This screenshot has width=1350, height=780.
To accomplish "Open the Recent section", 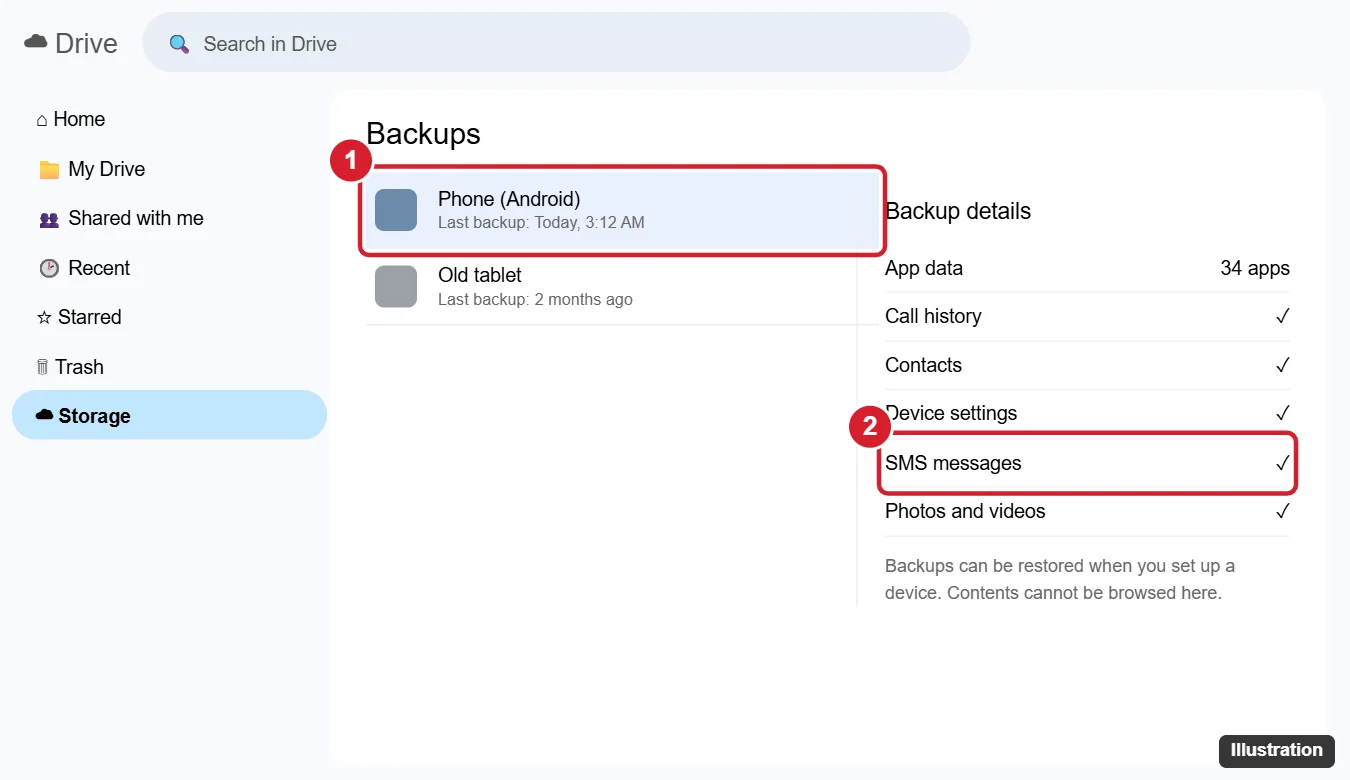I will (x=169, y=268).
